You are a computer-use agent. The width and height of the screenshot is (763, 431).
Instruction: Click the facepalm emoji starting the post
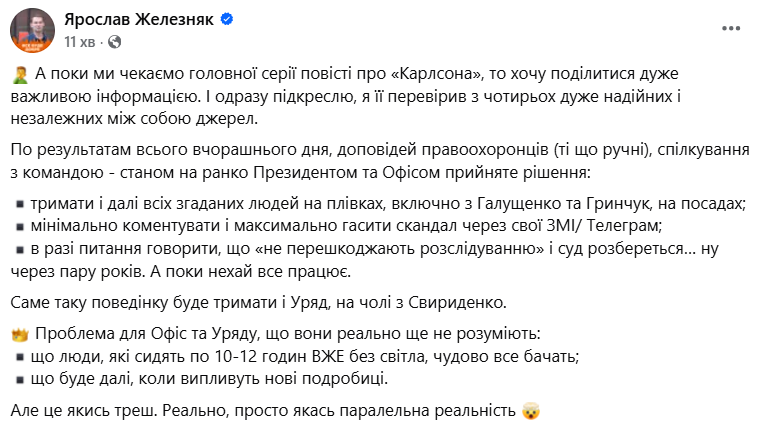(x=20, y=76)
